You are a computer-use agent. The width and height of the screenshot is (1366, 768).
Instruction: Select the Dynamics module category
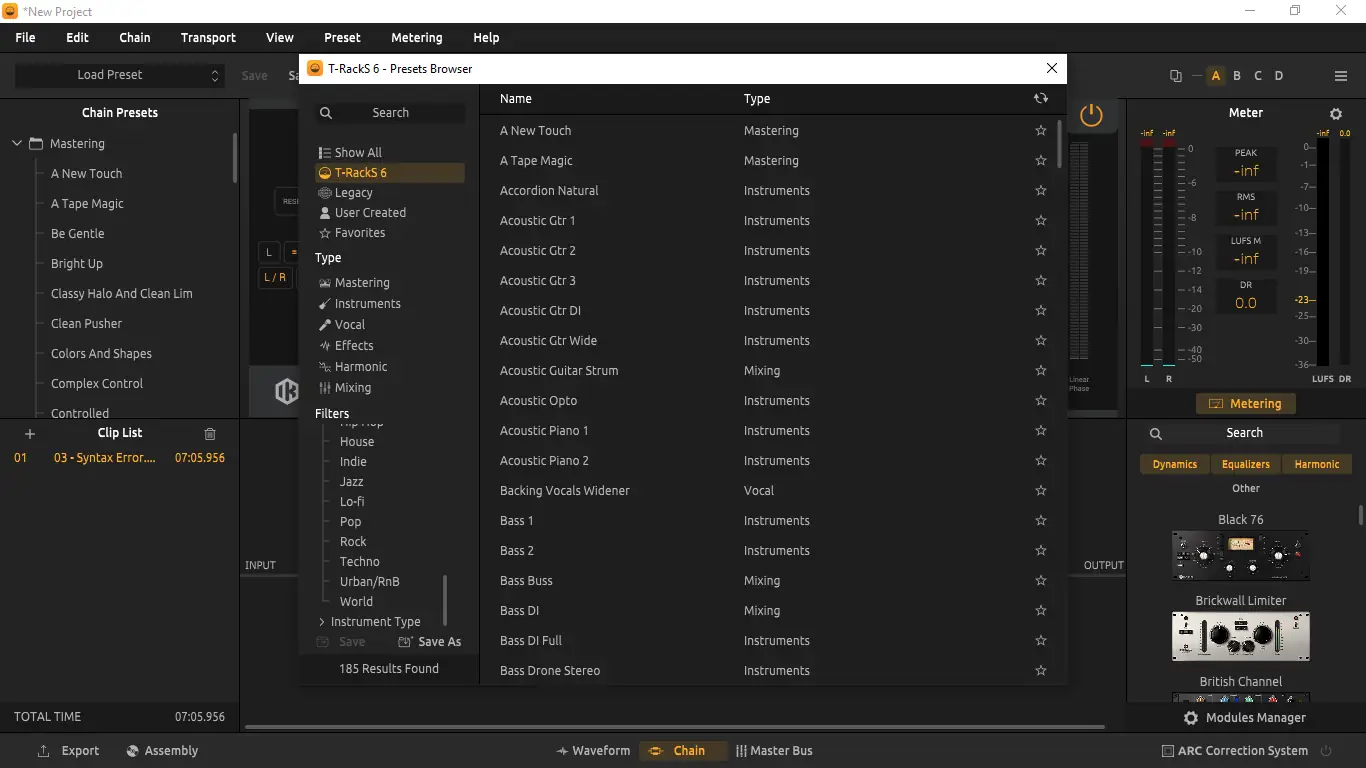1175,464
